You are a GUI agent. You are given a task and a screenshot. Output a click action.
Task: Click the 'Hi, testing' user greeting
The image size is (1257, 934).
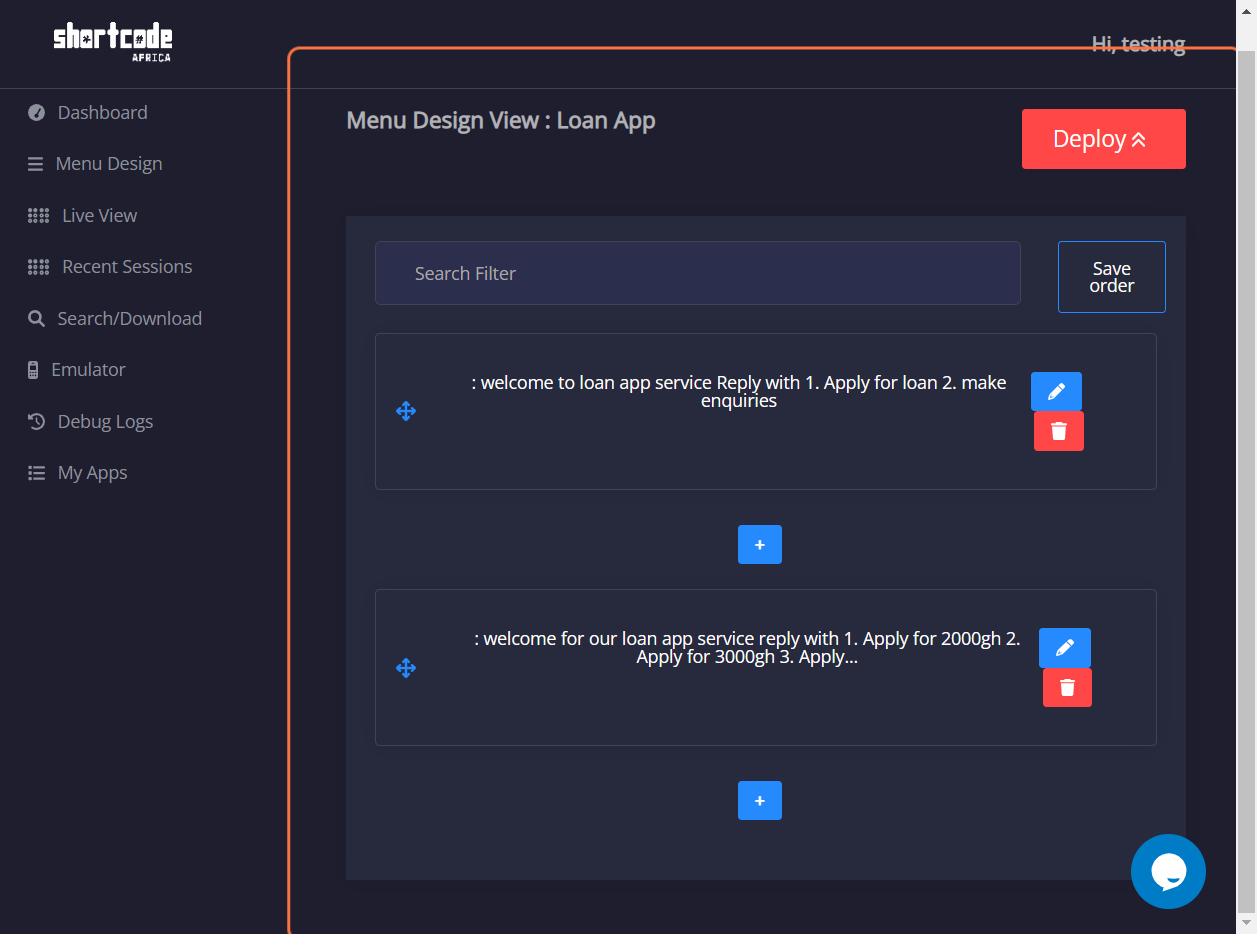pos(1138,44)
